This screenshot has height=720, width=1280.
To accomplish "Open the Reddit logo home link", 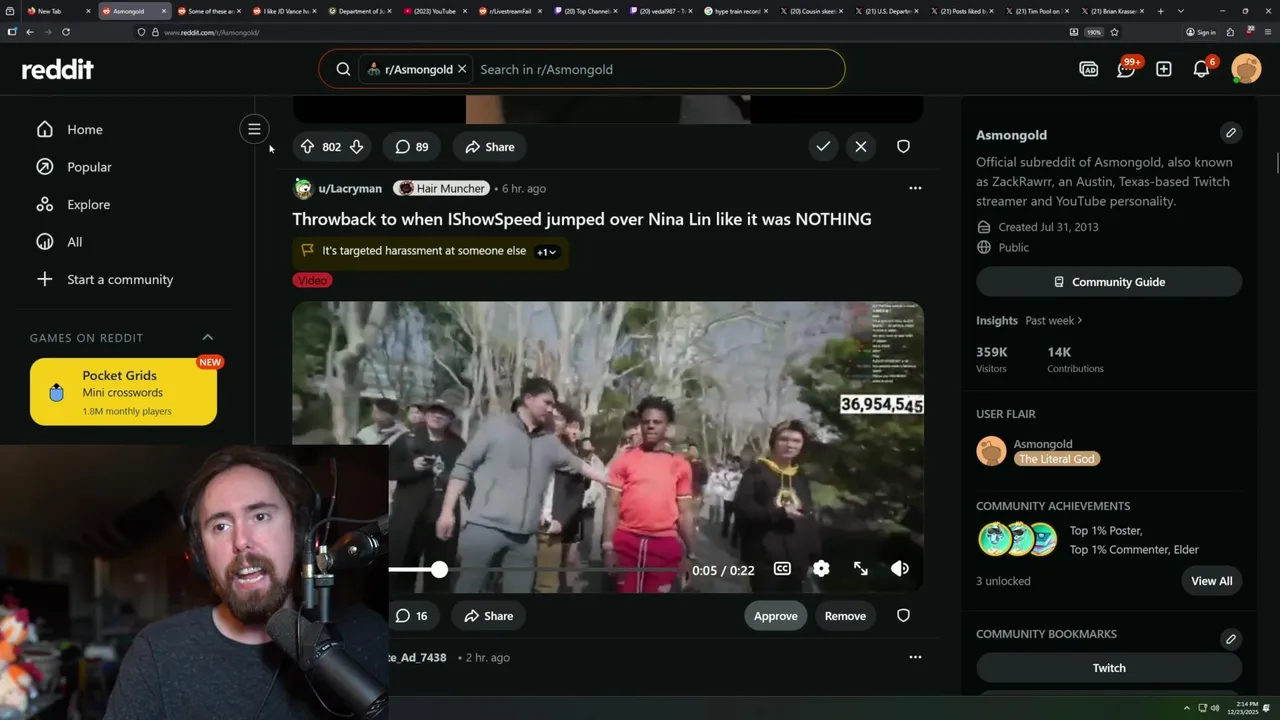I will coord(58,69).
